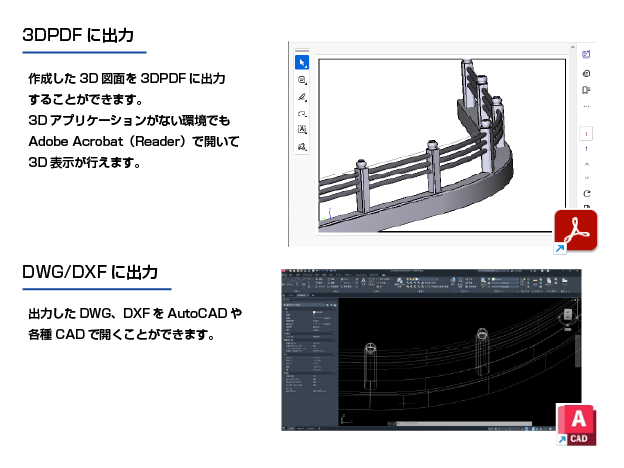
Task: Open the red AutoCAD application menu button
Action: pyautogui.click(x=284, y=271)
